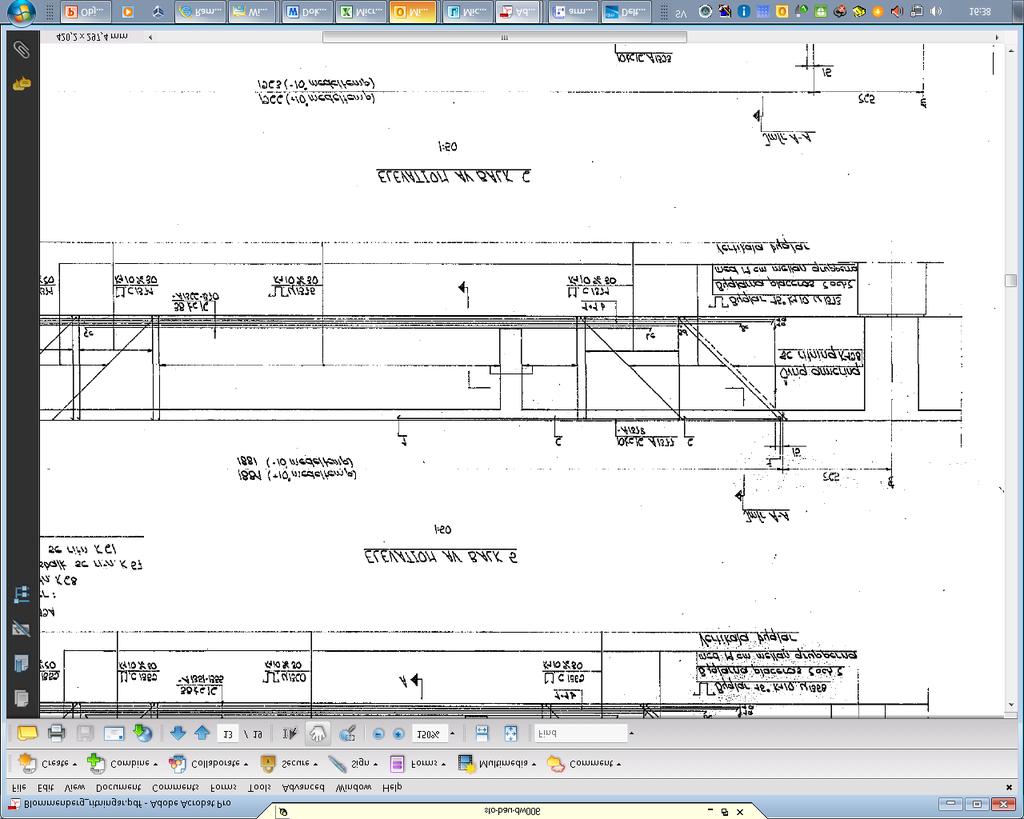This screenshot has height=819, width=1024.
Task: Click the 'sto-bau-dw006' connection bar label
Action: click(x=512, y=812)
